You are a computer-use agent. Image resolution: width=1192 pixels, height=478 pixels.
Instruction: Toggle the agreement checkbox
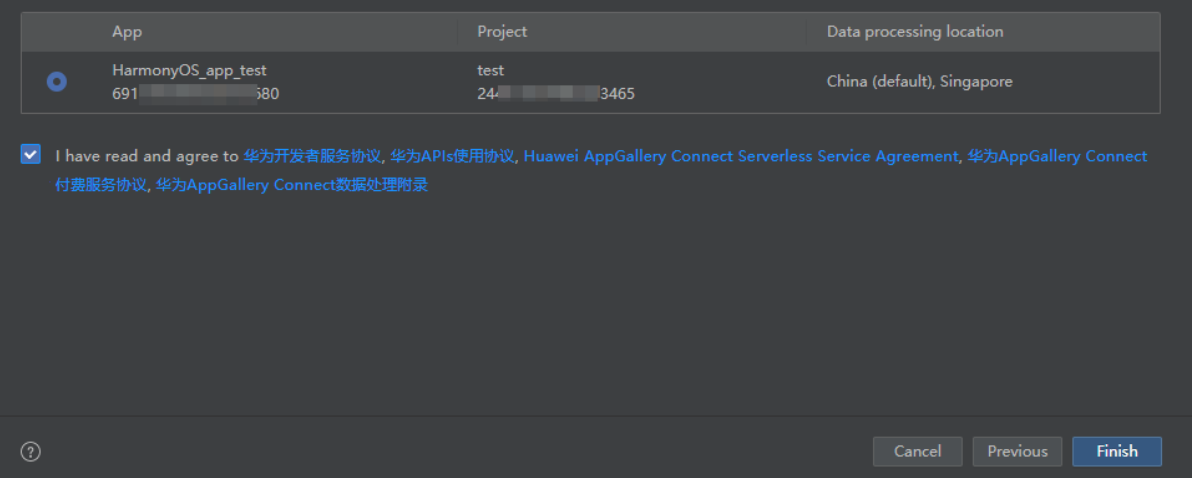30,155
